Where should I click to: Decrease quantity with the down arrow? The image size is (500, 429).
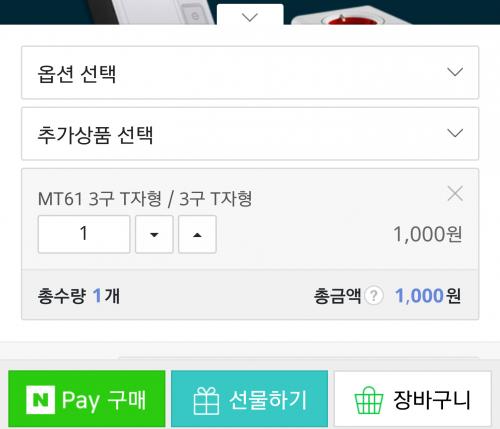click(x=154, y=234)
